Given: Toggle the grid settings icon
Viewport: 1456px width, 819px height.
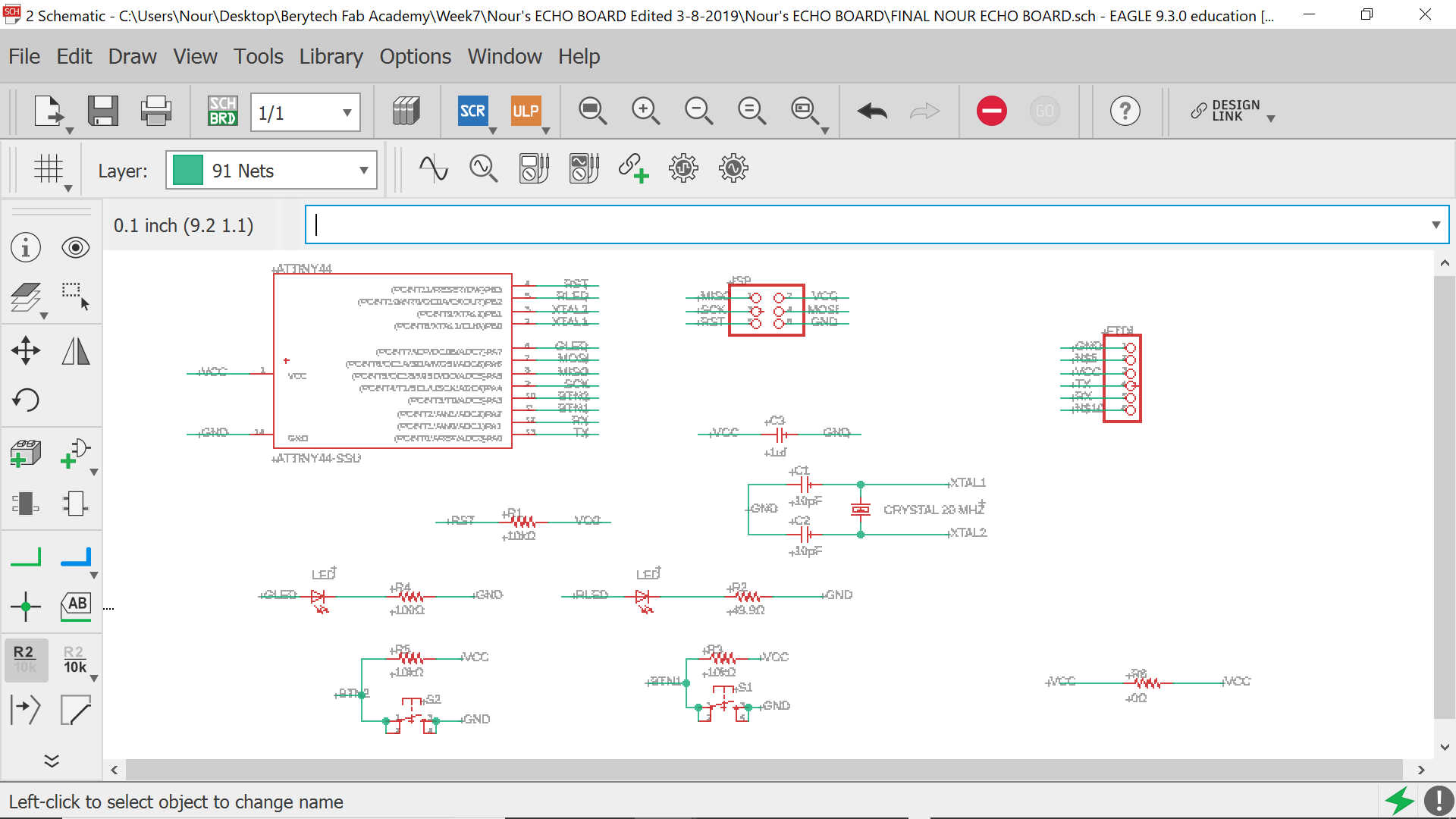Looking at the screenshot, I should [49, 168].
